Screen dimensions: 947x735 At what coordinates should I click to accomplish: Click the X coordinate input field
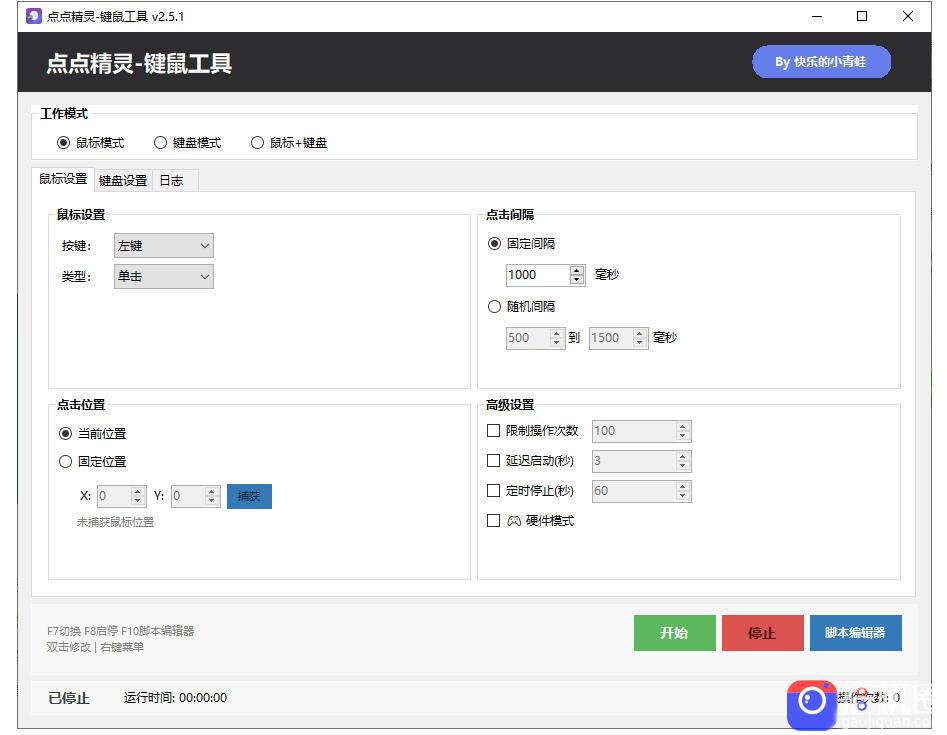[x=114, y=496]
